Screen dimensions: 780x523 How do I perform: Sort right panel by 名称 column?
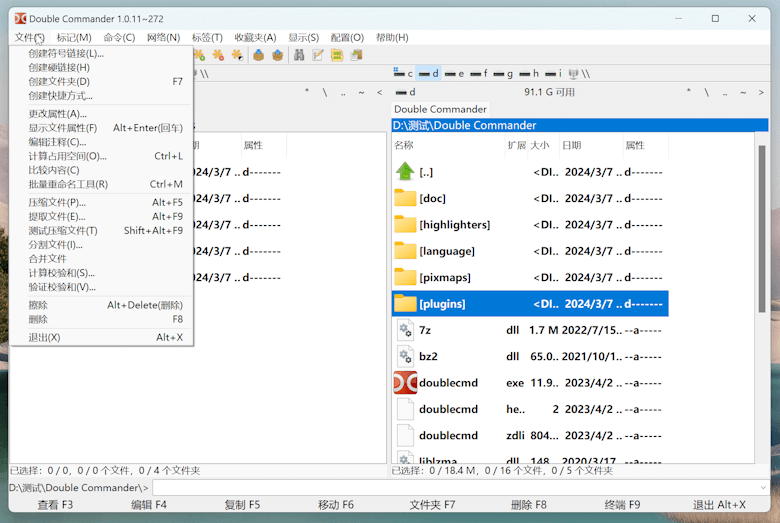click(448, 145)
